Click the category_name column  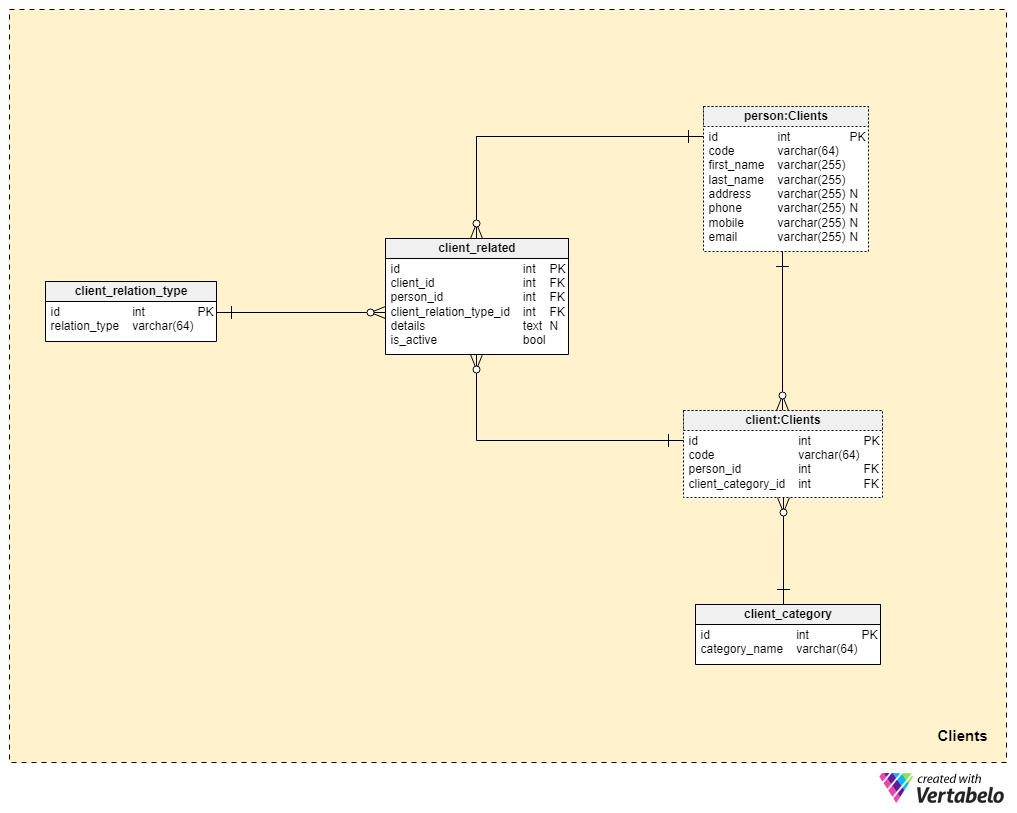pos(787,649)
